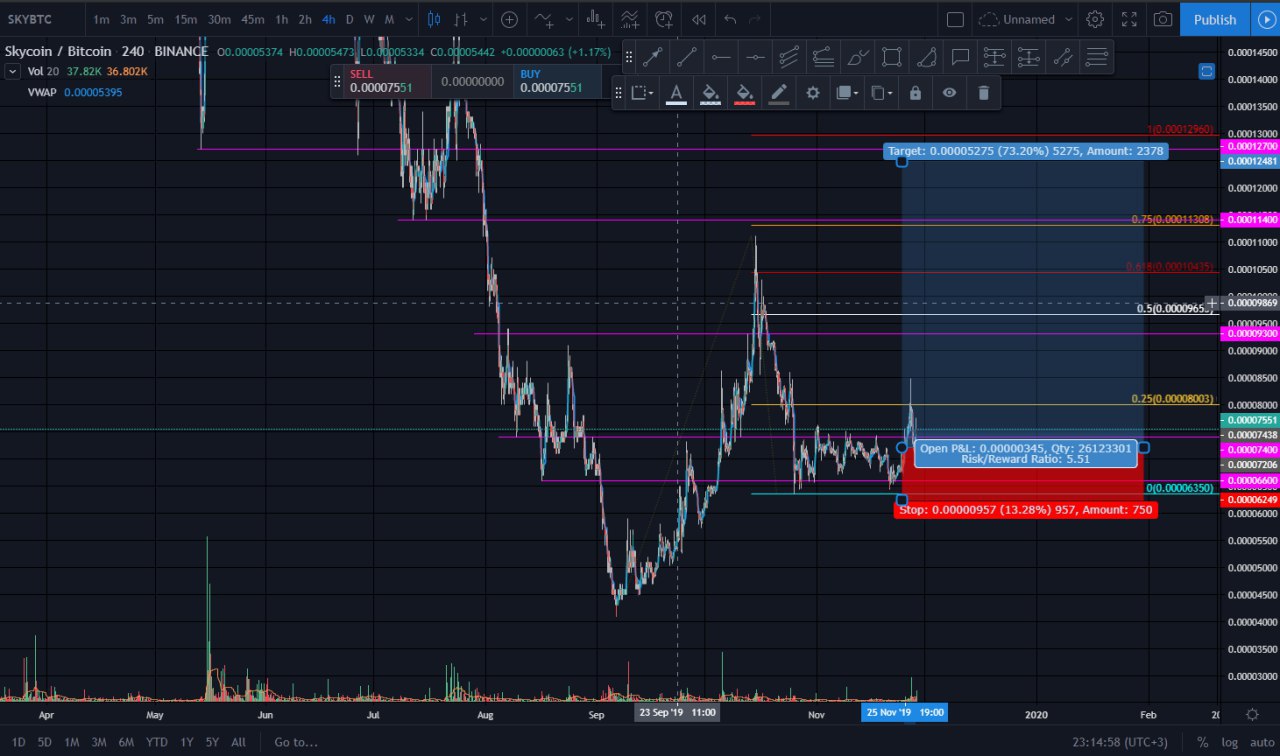Open the Compare or Add Symbol icon
1280x756 pixels.
click(x=509, y=19)
